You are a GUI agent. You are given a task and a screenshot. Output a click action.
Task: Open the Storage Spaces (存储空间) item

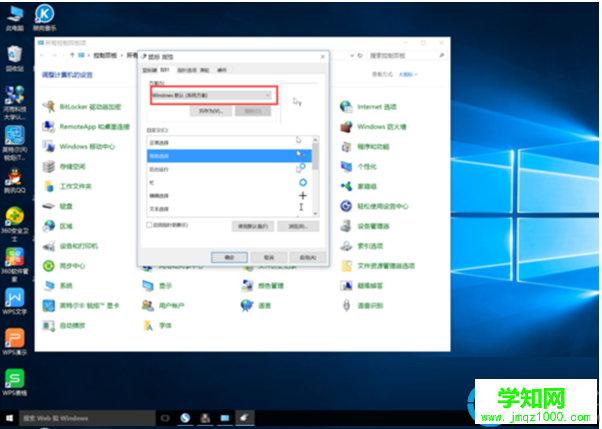[64, 166]
